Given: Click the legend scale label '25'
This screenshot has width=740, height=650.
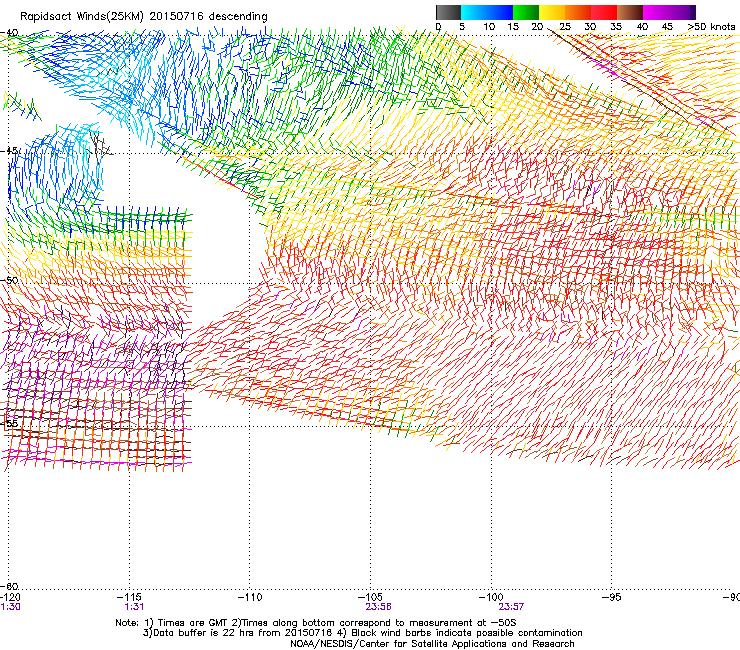Looking at the screenshot, I should 565,27.
